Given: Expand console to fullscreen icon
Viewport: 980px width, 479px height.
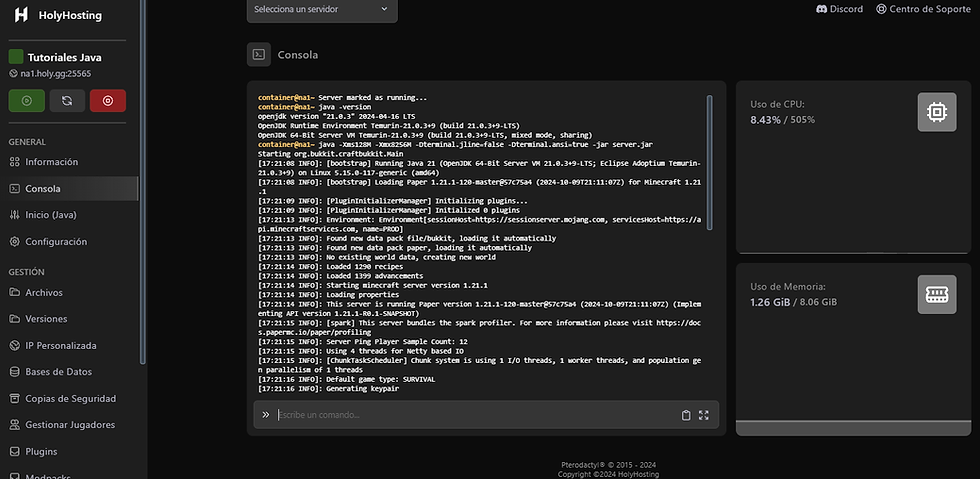Looking at the screenshot, I should coord(704,415).
